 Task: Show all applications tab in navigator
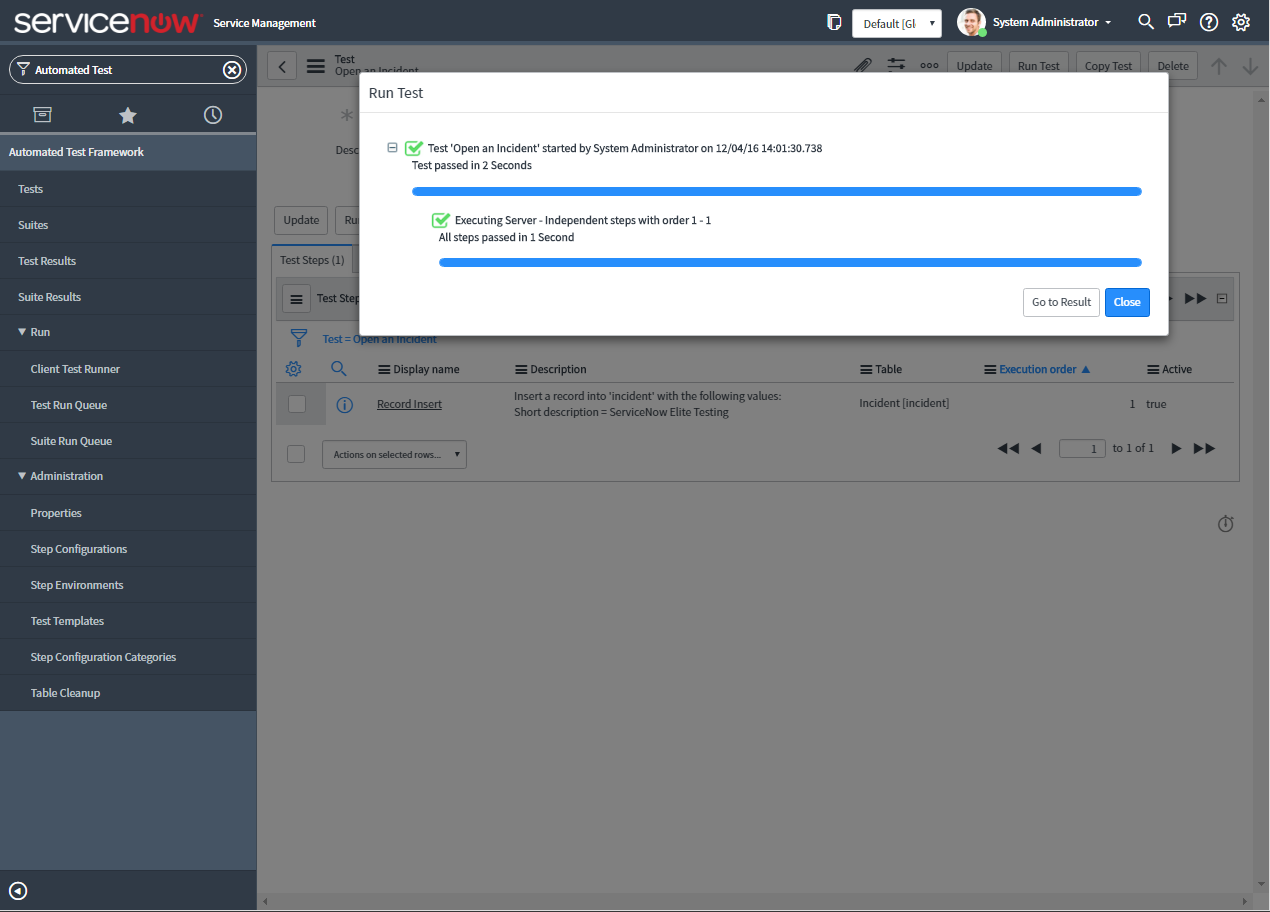point(42,115)
